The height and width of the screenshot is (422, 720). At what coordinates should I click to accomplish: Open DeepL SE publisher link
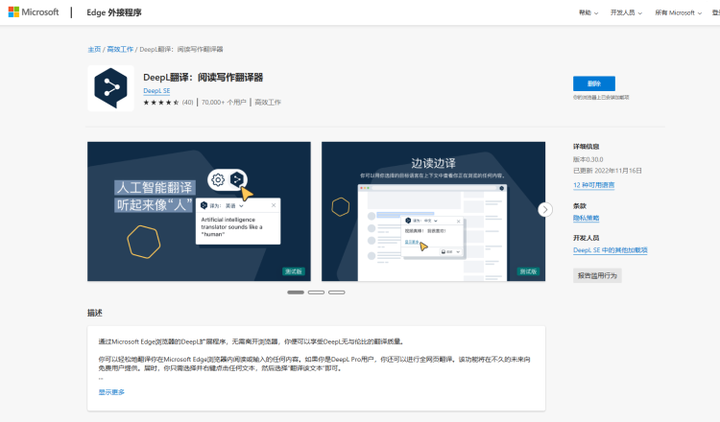pyautogui.click(x=157, y=91)
